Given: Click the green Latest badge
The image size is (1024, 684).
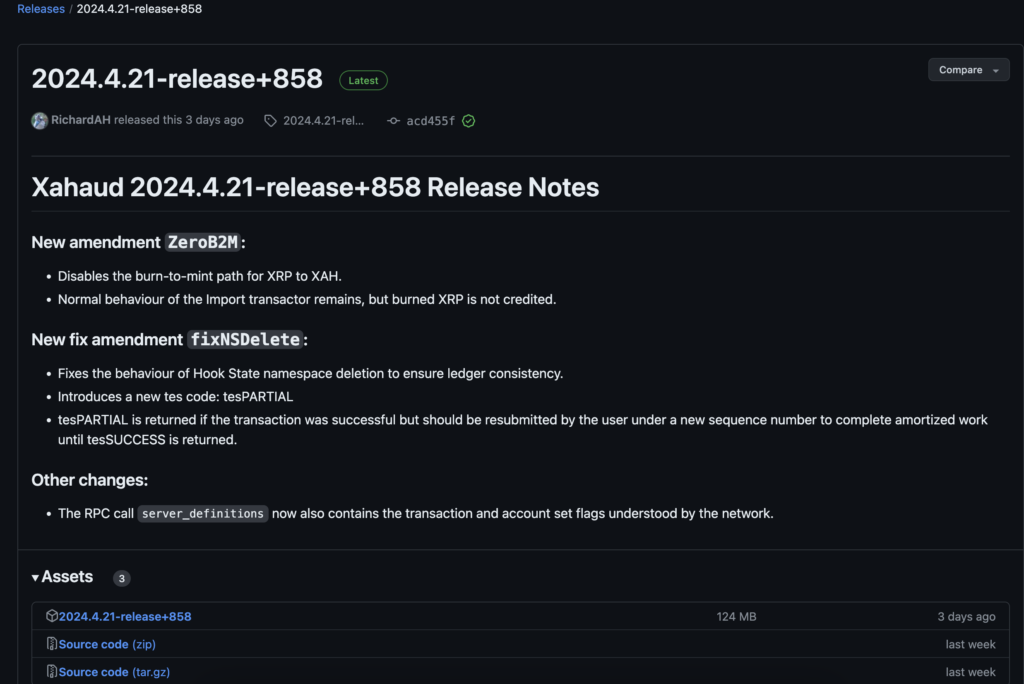Looking at the screenshot, I should pos(363,81).
